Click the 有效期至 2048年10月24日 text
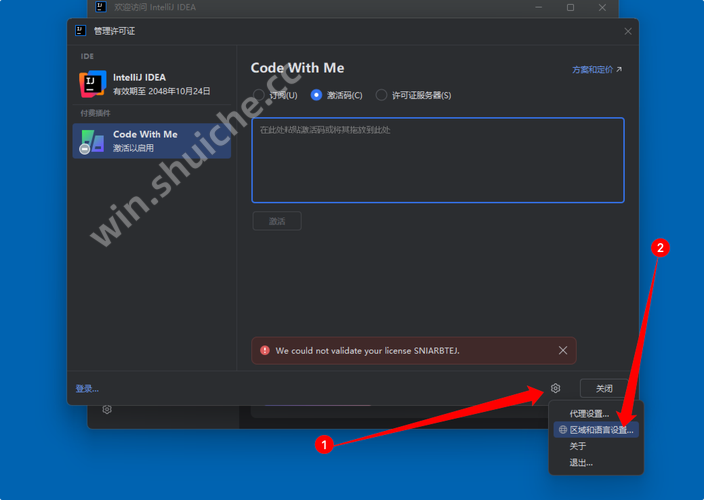The height and width of the screenshot is (500, 704). pyautogui.click(x=162, y=91)
